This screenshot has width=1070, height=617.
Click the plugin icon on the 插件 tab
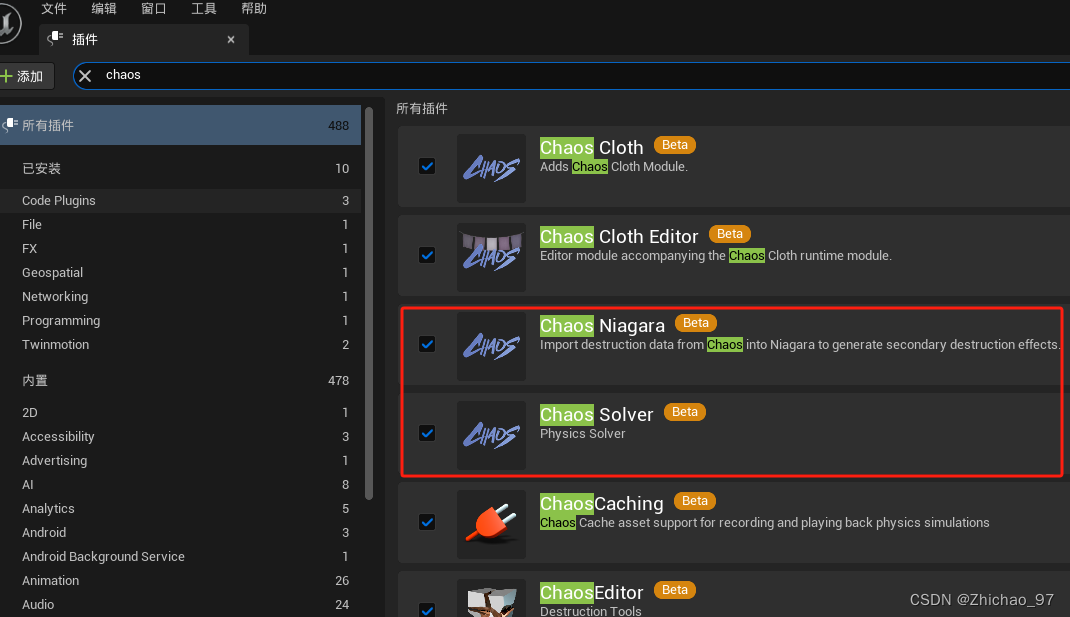tap(55, 39)
